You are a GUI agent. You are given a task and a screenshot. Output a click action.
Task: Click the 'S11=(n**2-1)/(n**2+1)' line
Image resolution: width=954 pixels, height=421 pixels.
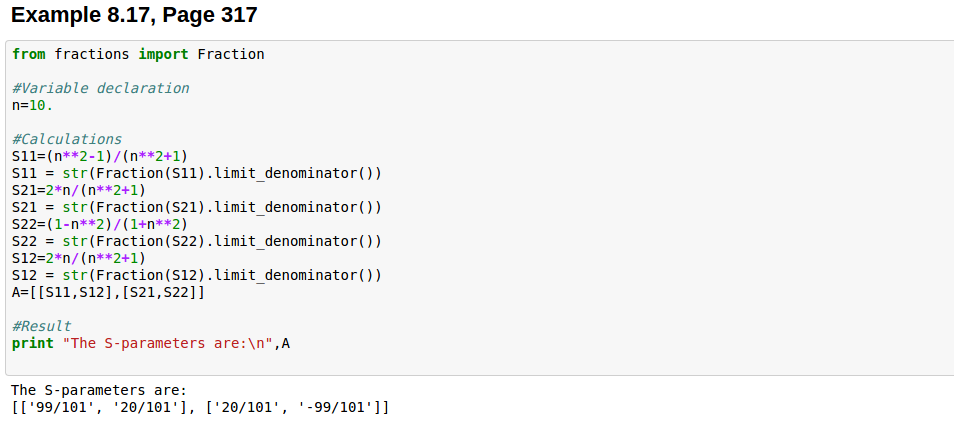(100, 156)
